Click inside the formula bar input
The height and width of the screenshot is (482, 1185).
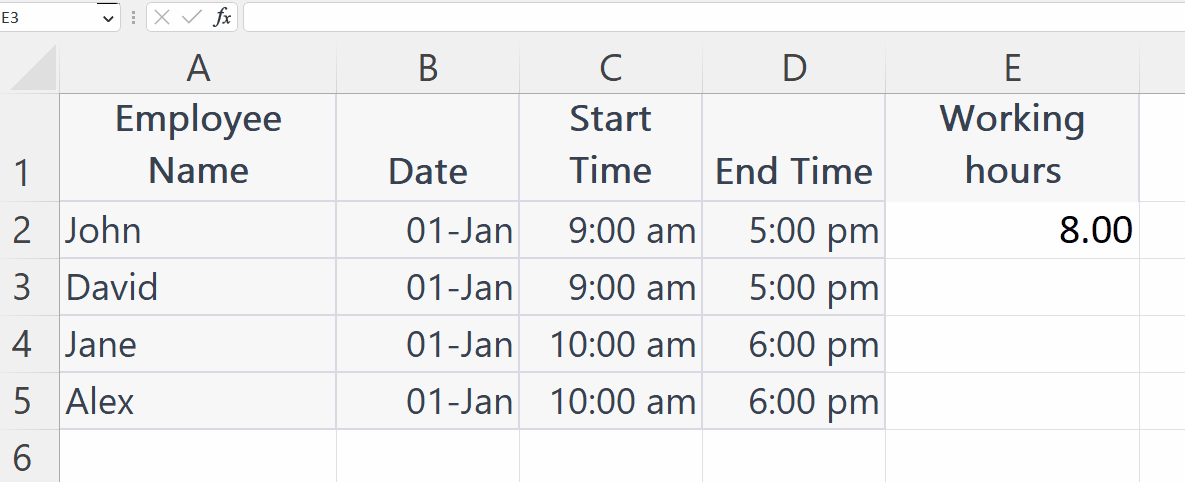(713, 17)
